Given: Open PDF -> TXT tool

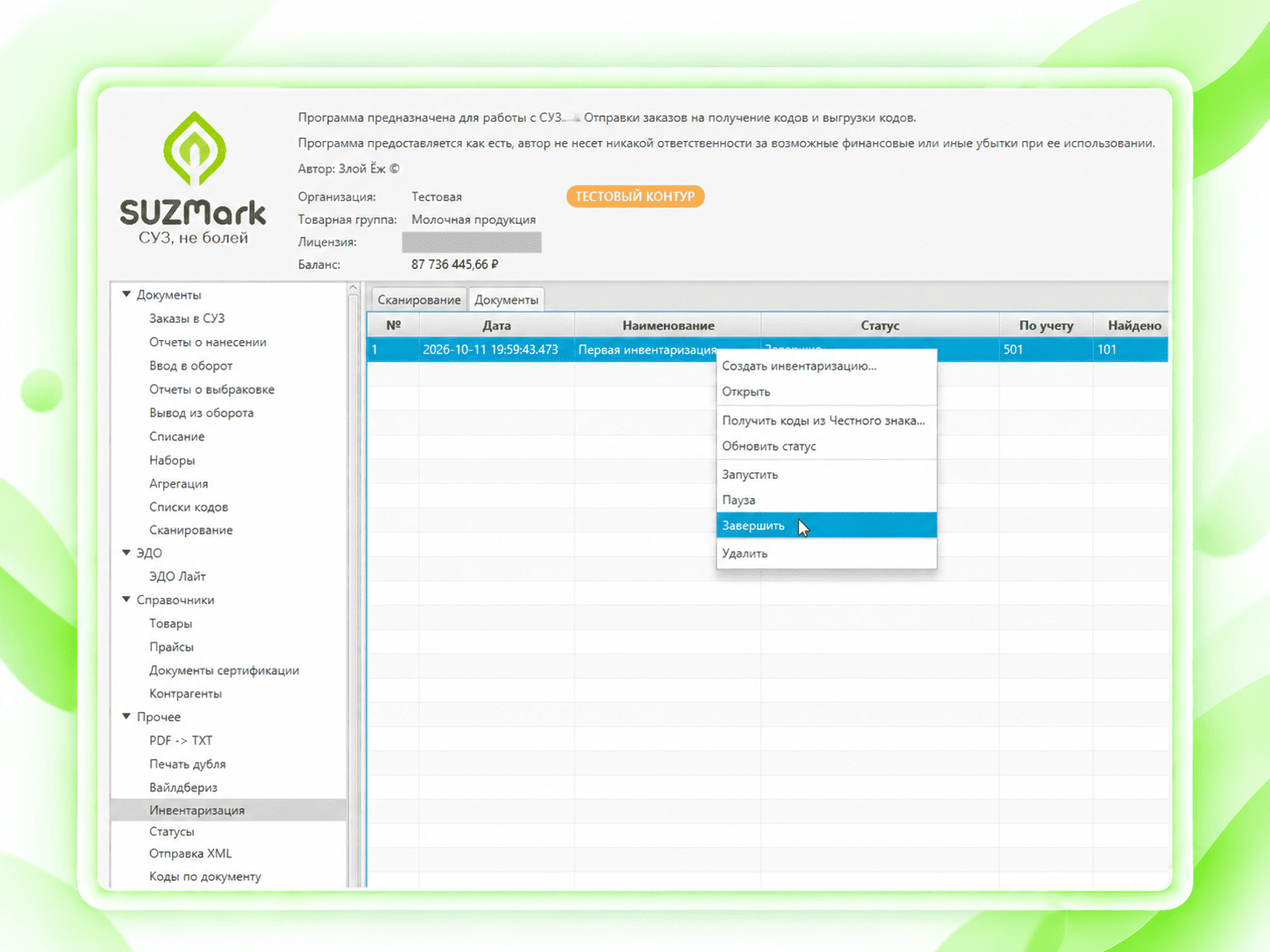Looking at the screenshot, I should (x=181, y=741).
